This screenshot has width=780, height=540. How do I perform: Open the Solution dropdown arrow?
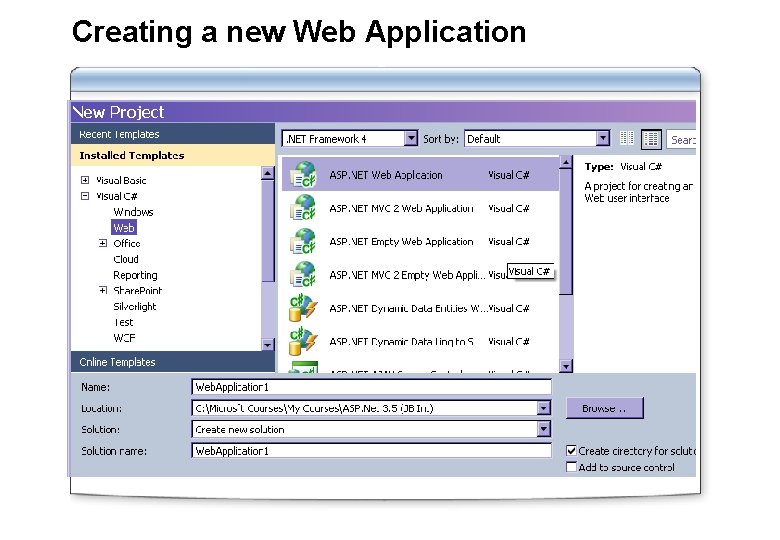tap(544, 429)
